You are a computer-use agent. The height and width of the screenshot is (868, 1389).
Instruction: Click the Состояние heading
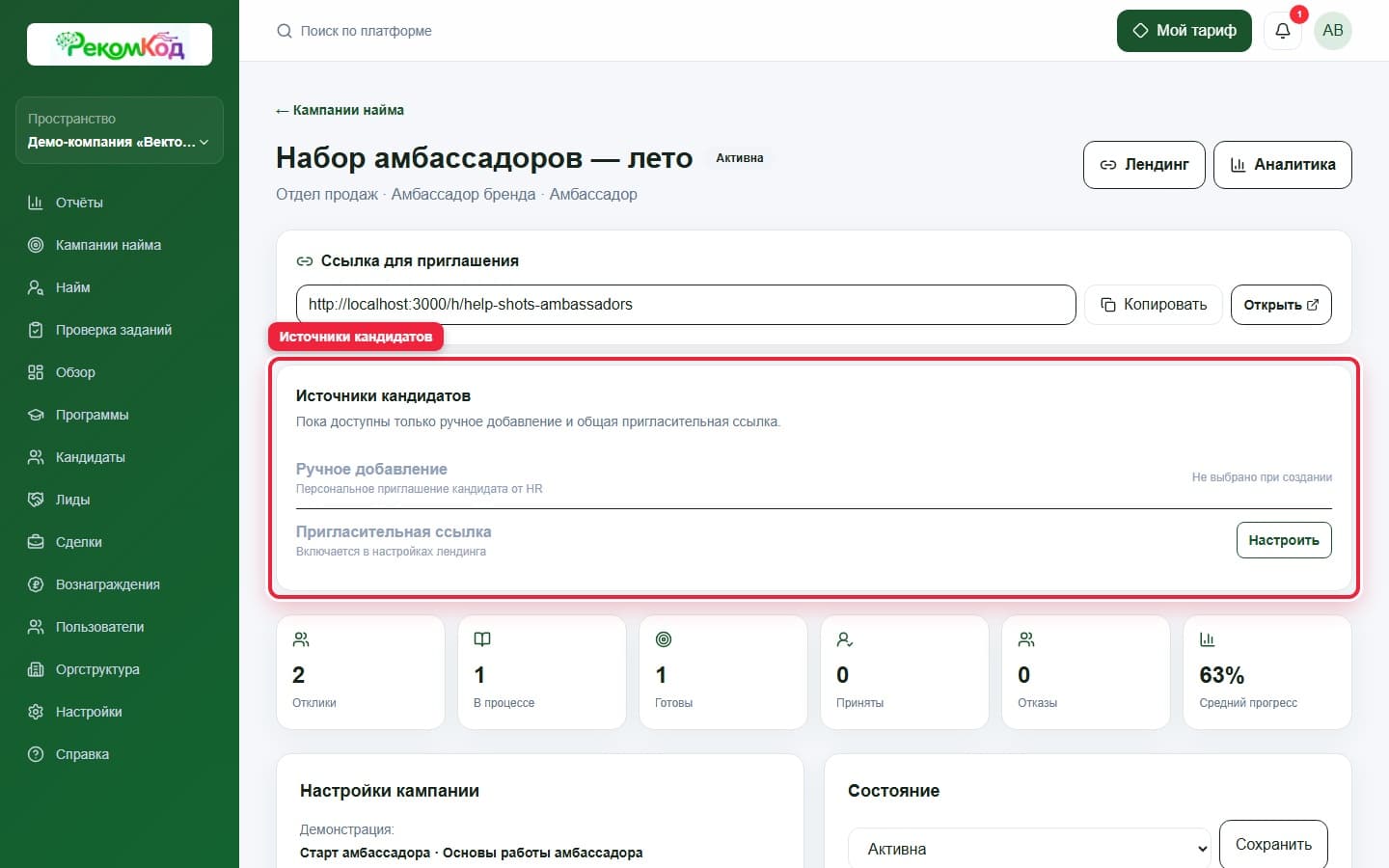893,791
